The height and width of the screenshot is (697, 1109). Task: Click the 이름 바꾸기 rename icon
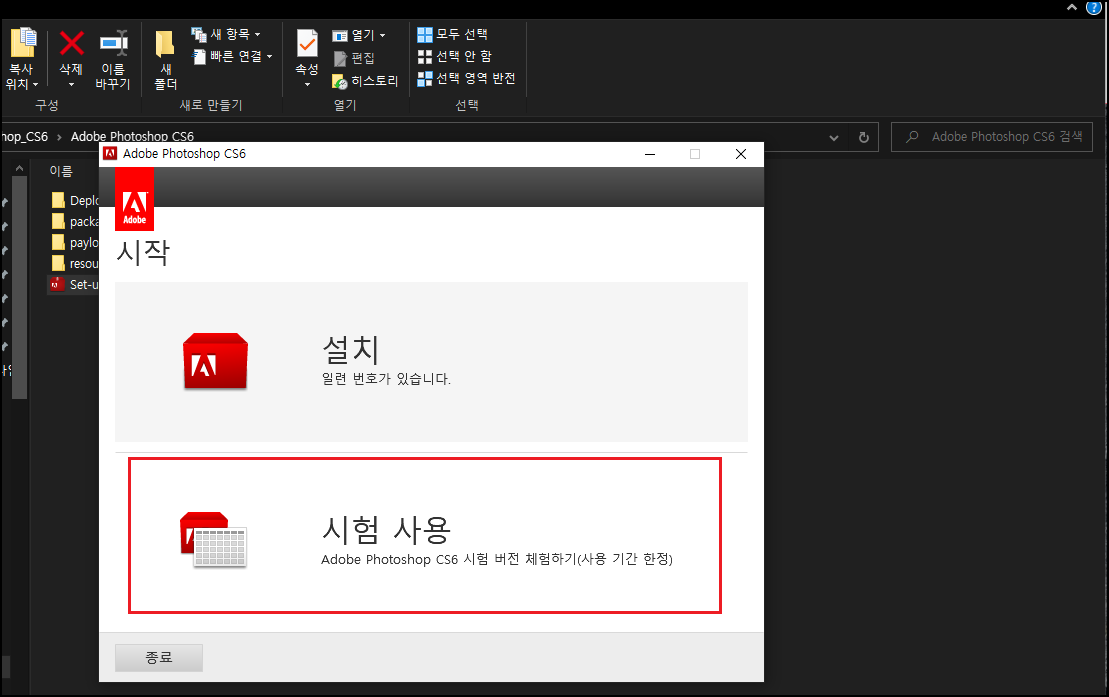pos(113,43)
